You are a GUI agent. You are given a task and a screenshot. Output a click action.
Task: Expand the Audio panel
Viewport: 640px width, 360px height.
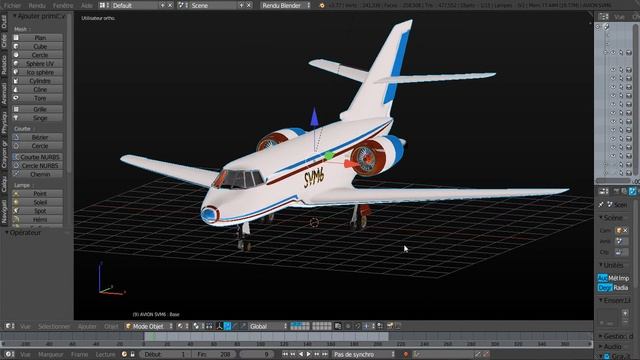point(610,347)
